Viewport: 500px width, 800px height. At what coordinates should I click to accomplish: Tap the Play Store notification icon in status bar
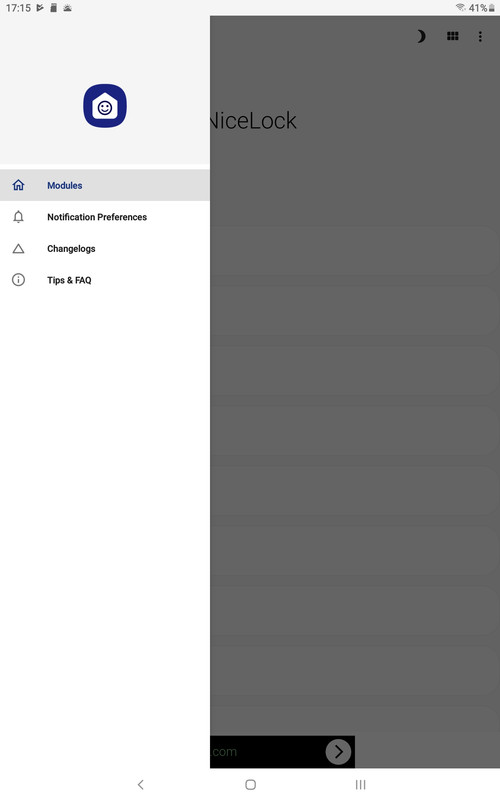pos(40,8)
